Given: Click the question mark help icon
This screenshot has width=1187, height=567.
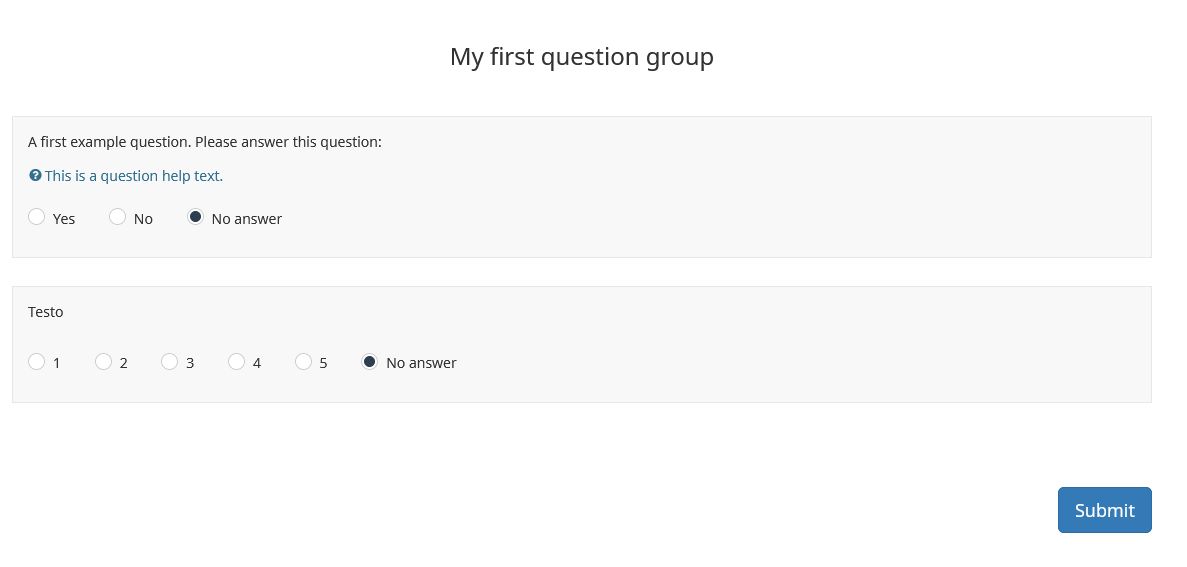Looking at the screenshot, I should click(x=35, y=176).
